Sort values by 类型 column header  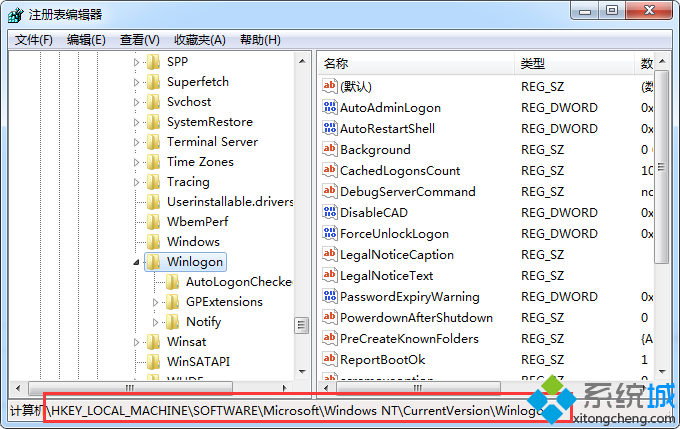click(x=574, y=64)
